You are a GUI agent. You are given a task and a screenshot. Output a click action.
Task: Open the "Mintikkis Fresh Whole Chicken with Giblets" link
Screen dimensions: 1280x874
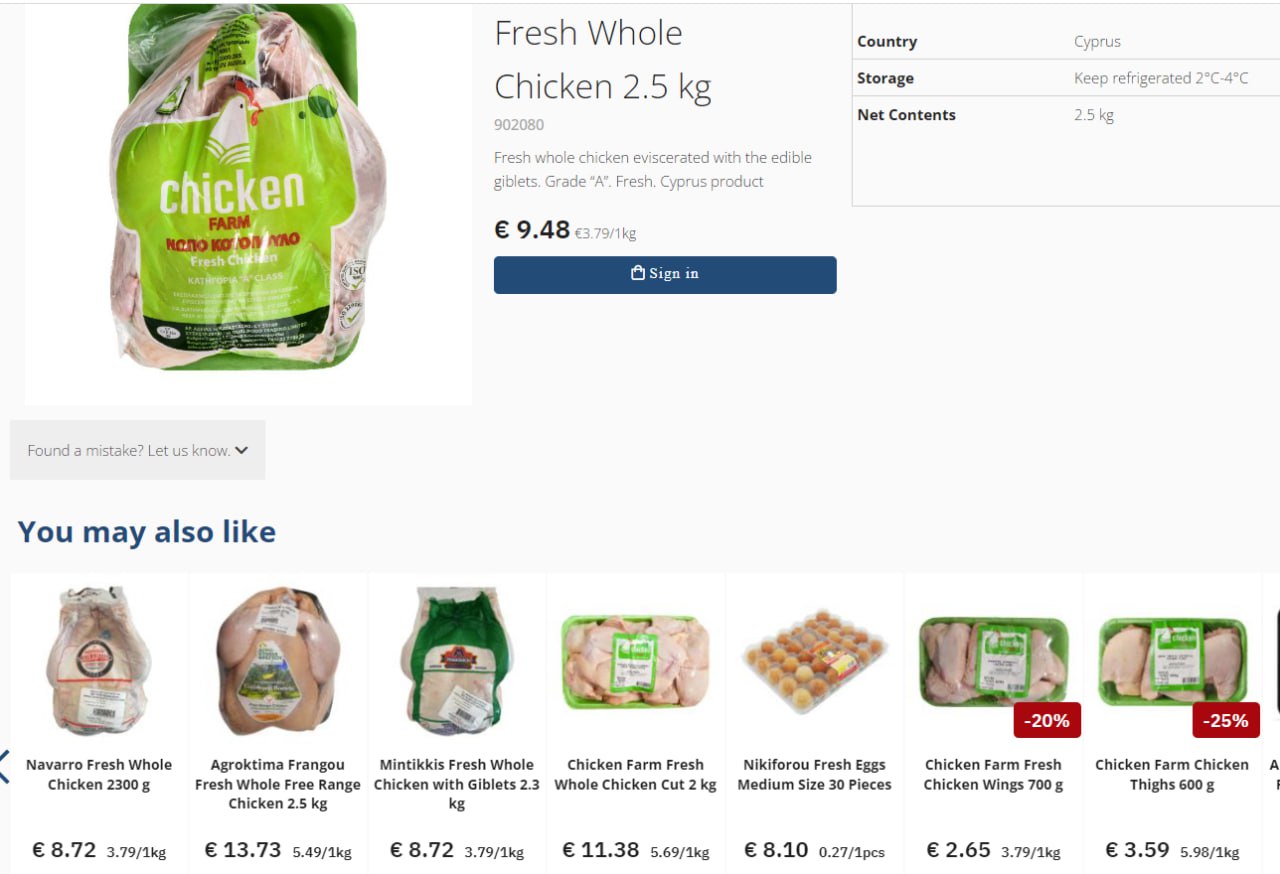pyautogui.click(x=457, y=784)
